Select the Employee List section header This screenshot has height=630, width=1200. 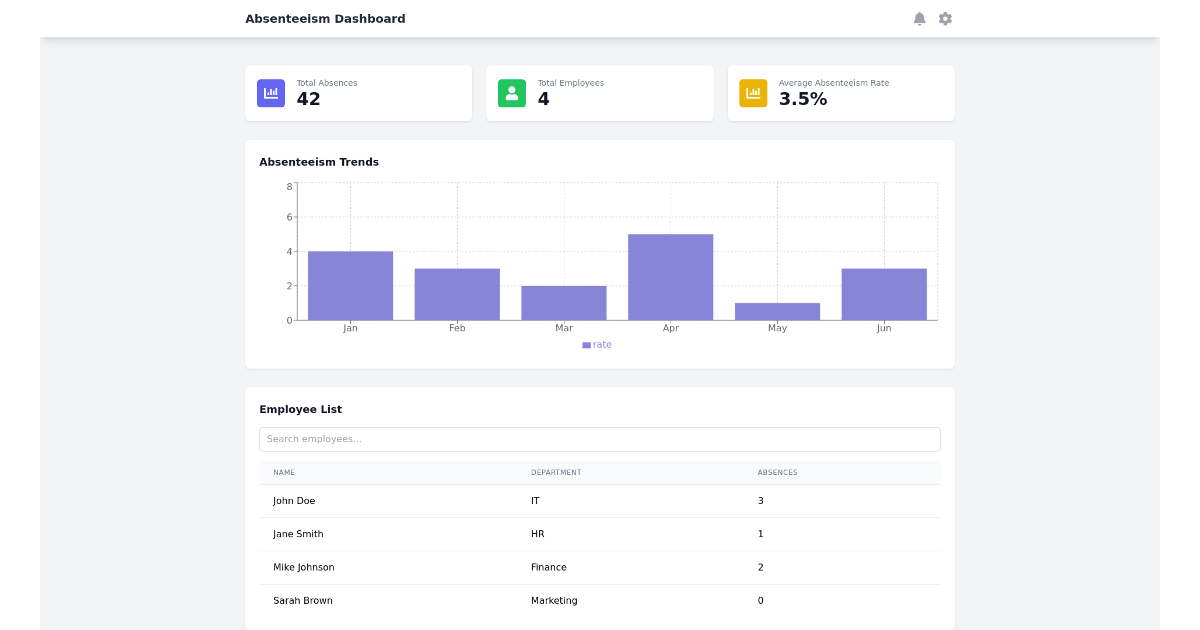[301, 409]
